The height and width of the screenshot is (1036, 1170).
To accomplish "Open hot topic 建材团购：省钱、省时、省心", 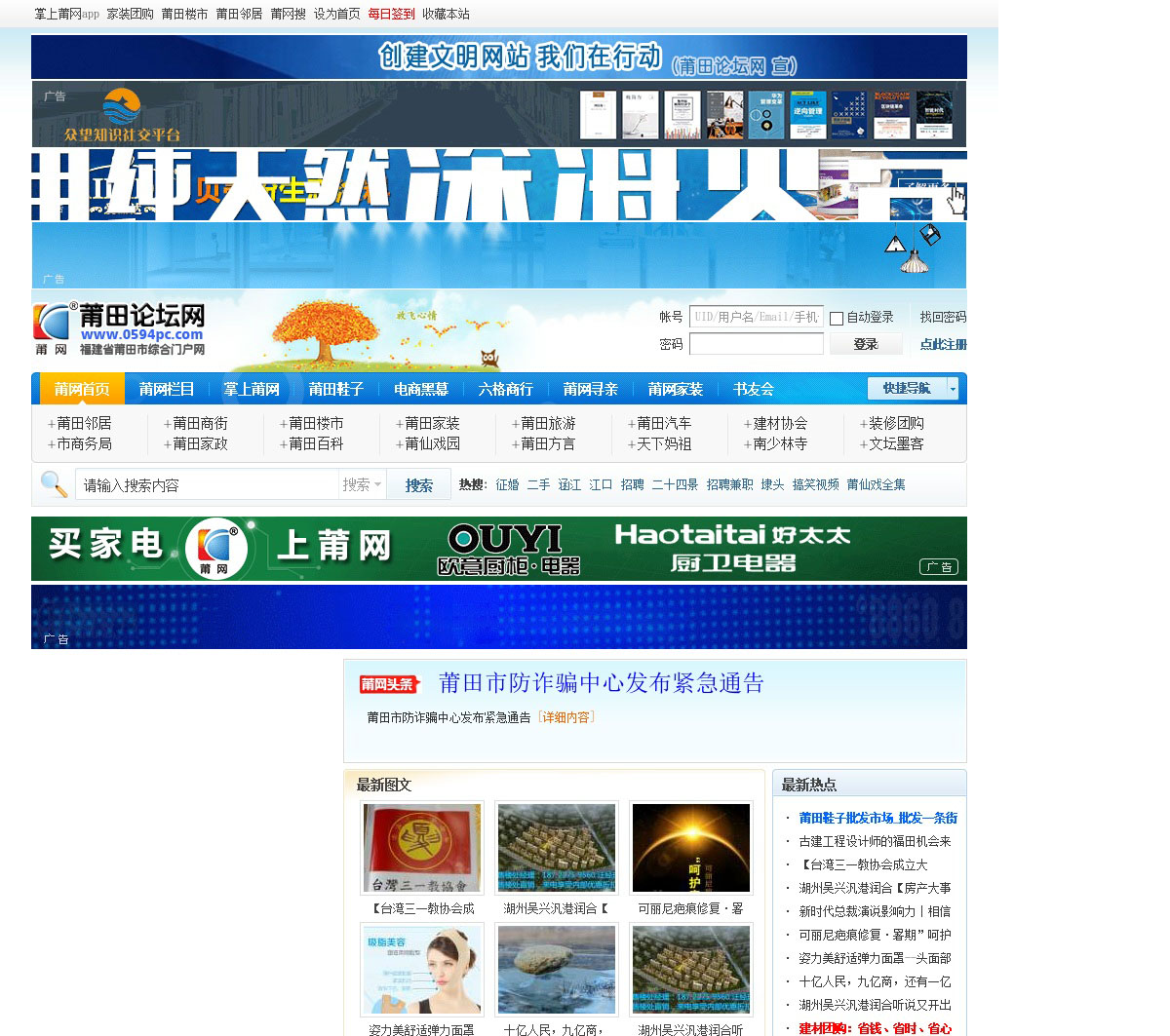I will pos(875,1028).
